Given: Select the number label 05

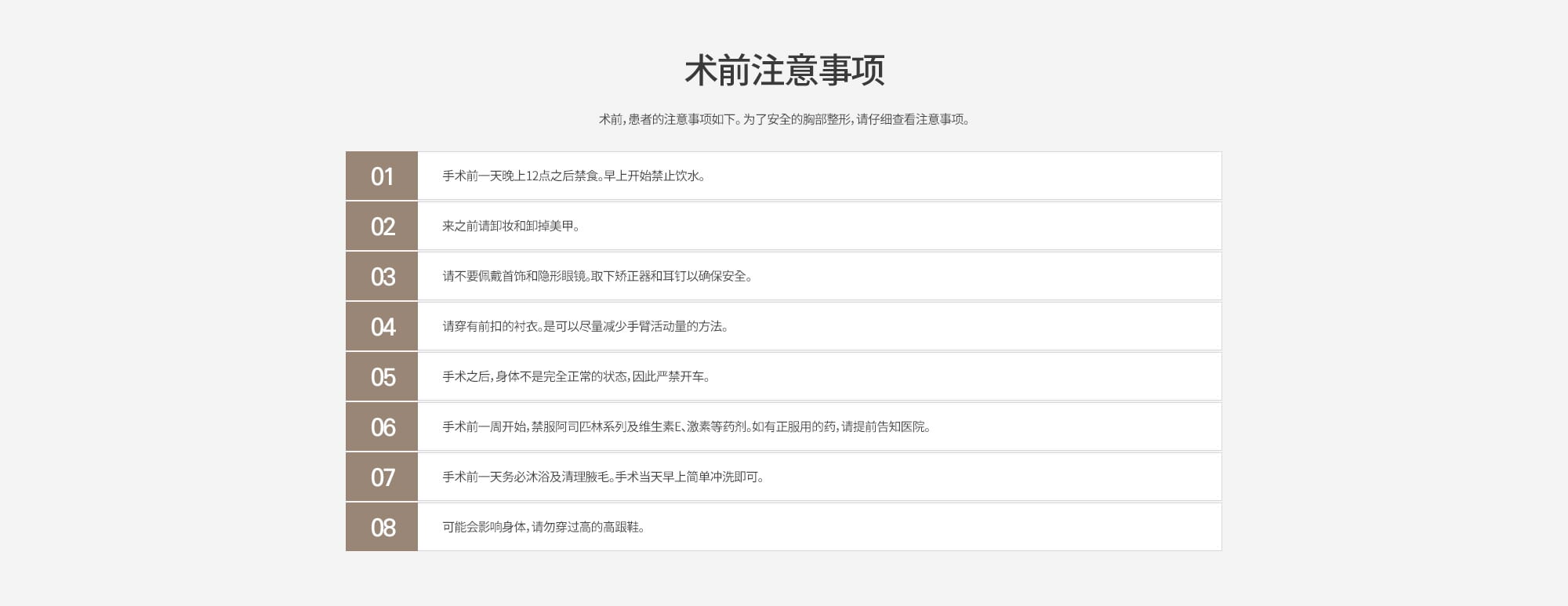Looking at the screenshot, I should tap(382, 377).
